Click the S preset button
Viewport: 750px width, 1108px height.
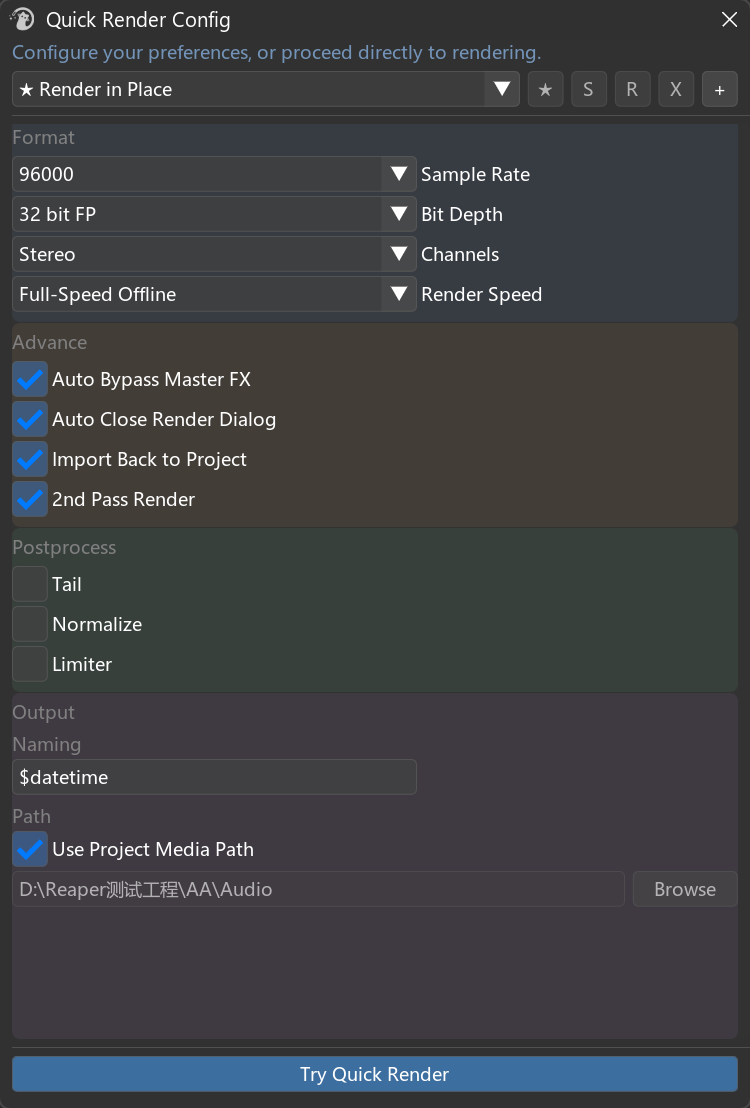(x=588, y=90)
